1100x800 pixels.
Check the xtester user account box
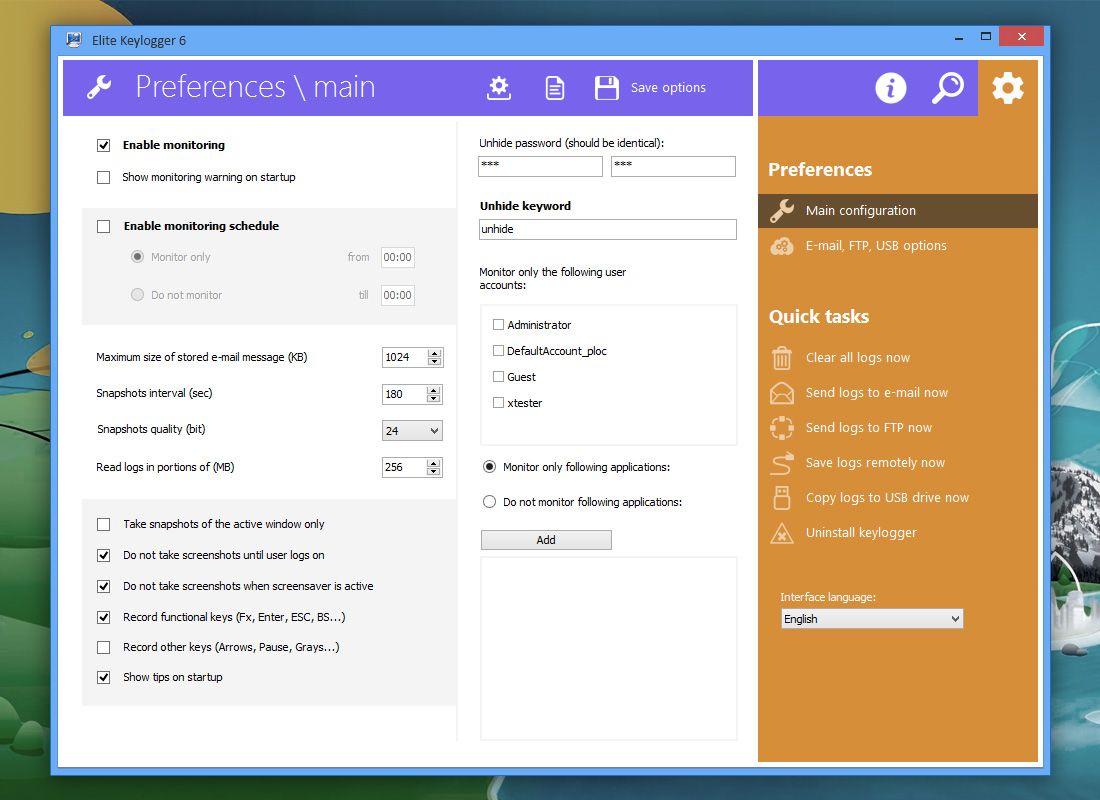point(498,403)
